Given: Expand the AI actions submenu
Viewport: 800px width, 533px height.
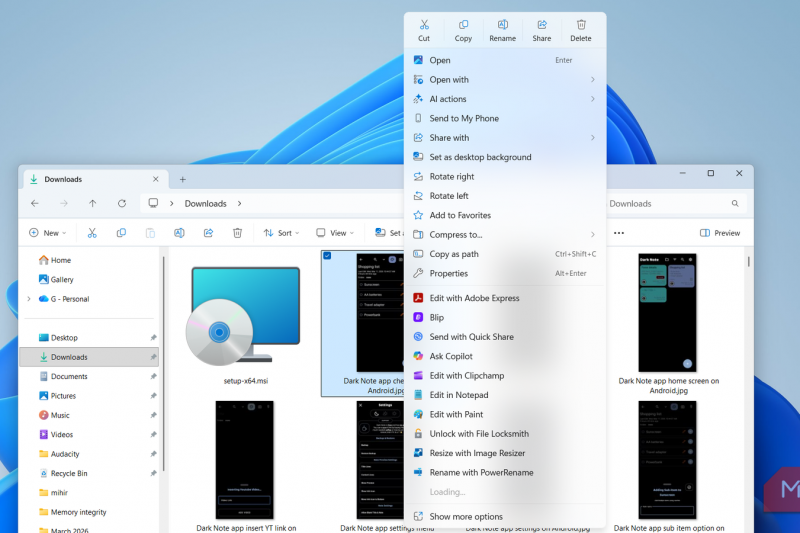Looking at the screenshot, I should point(505,99).
